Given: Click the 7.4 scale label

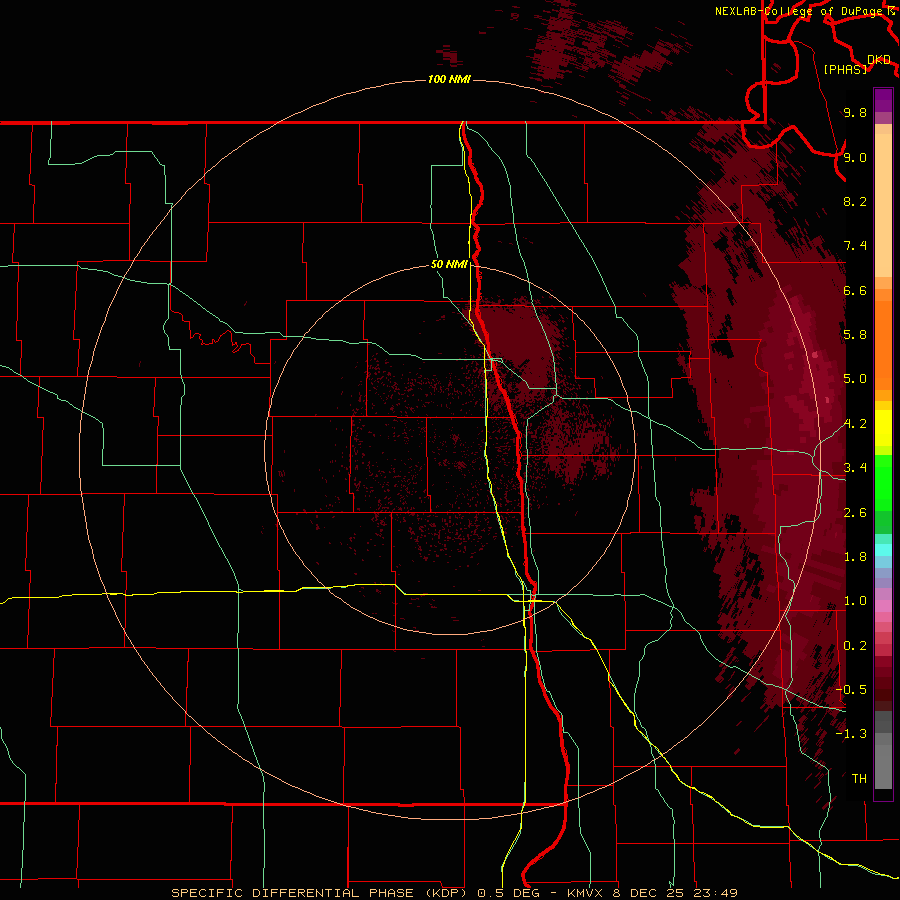Looking at the screenshot, I should pos(855,246).
